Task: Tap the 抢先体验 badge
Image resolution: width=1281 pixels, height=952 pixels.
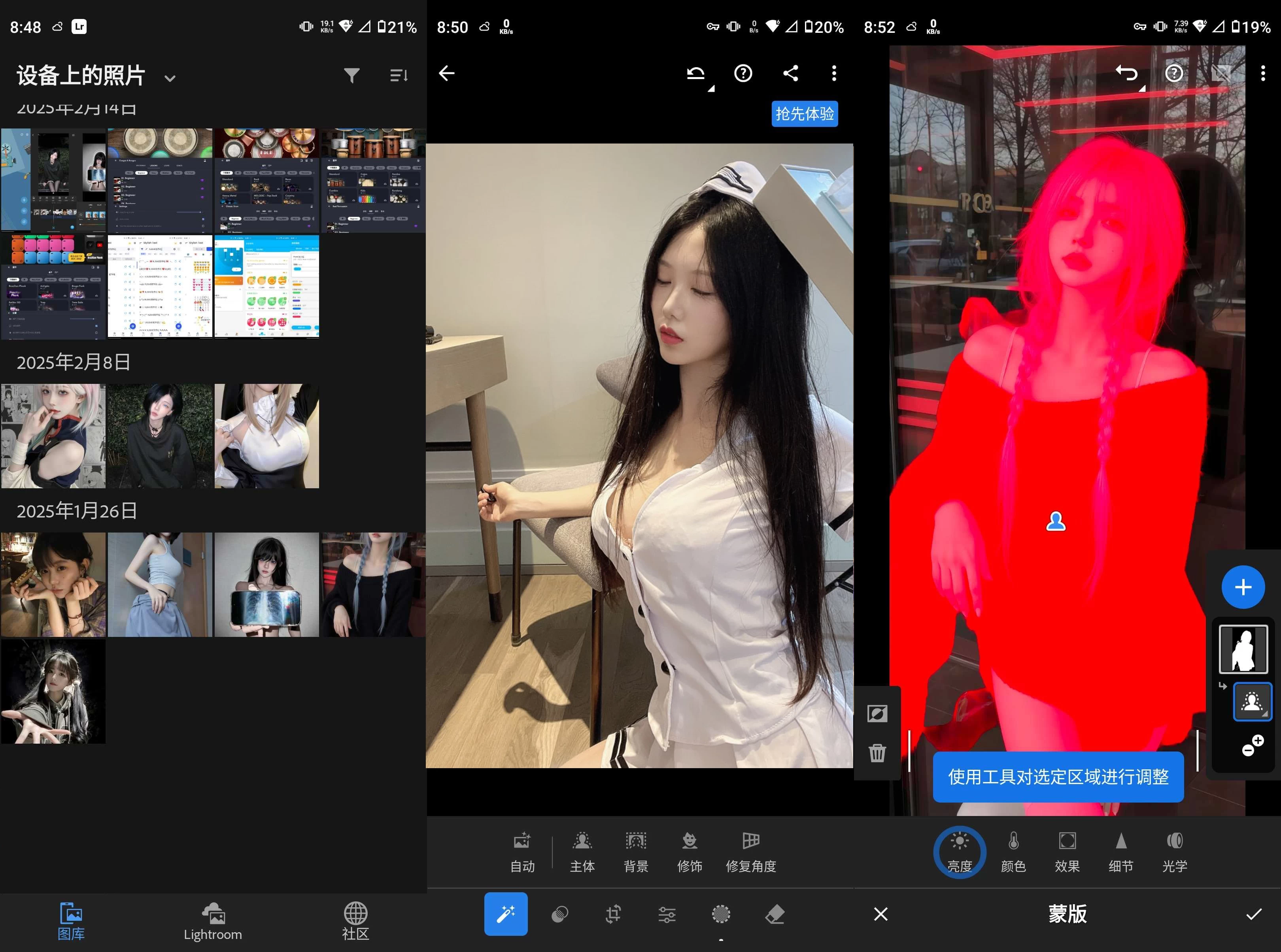Action: tap(805, 113)
